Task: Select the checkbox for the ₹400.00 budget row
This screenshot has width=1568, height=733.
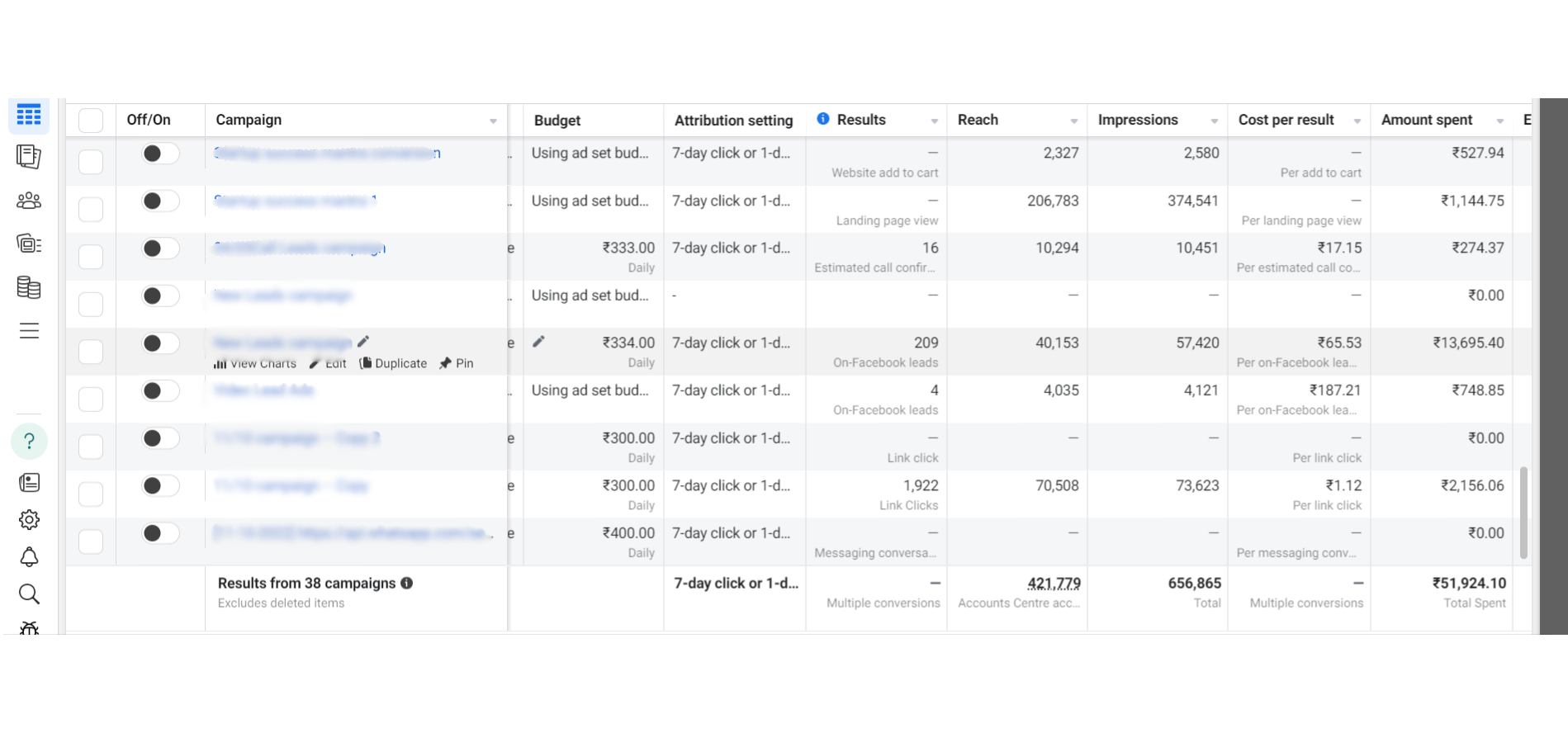Action: click(91, 541)
